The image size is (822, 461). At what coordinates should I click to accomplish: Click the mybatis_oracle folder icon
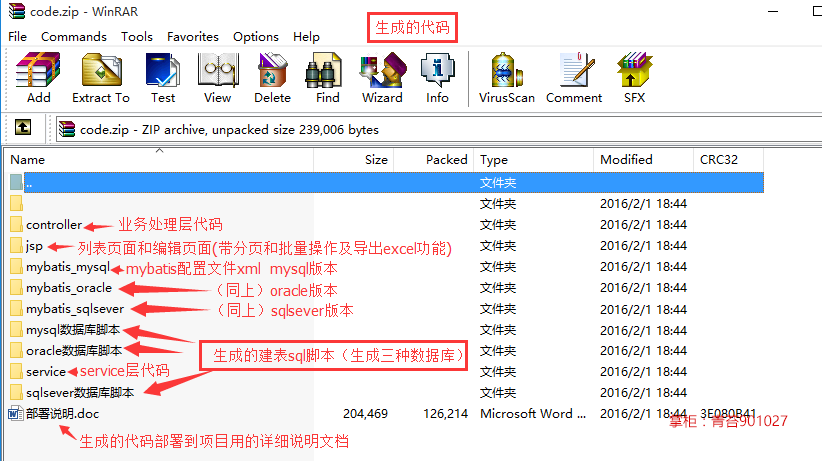[x=16, y=287]
